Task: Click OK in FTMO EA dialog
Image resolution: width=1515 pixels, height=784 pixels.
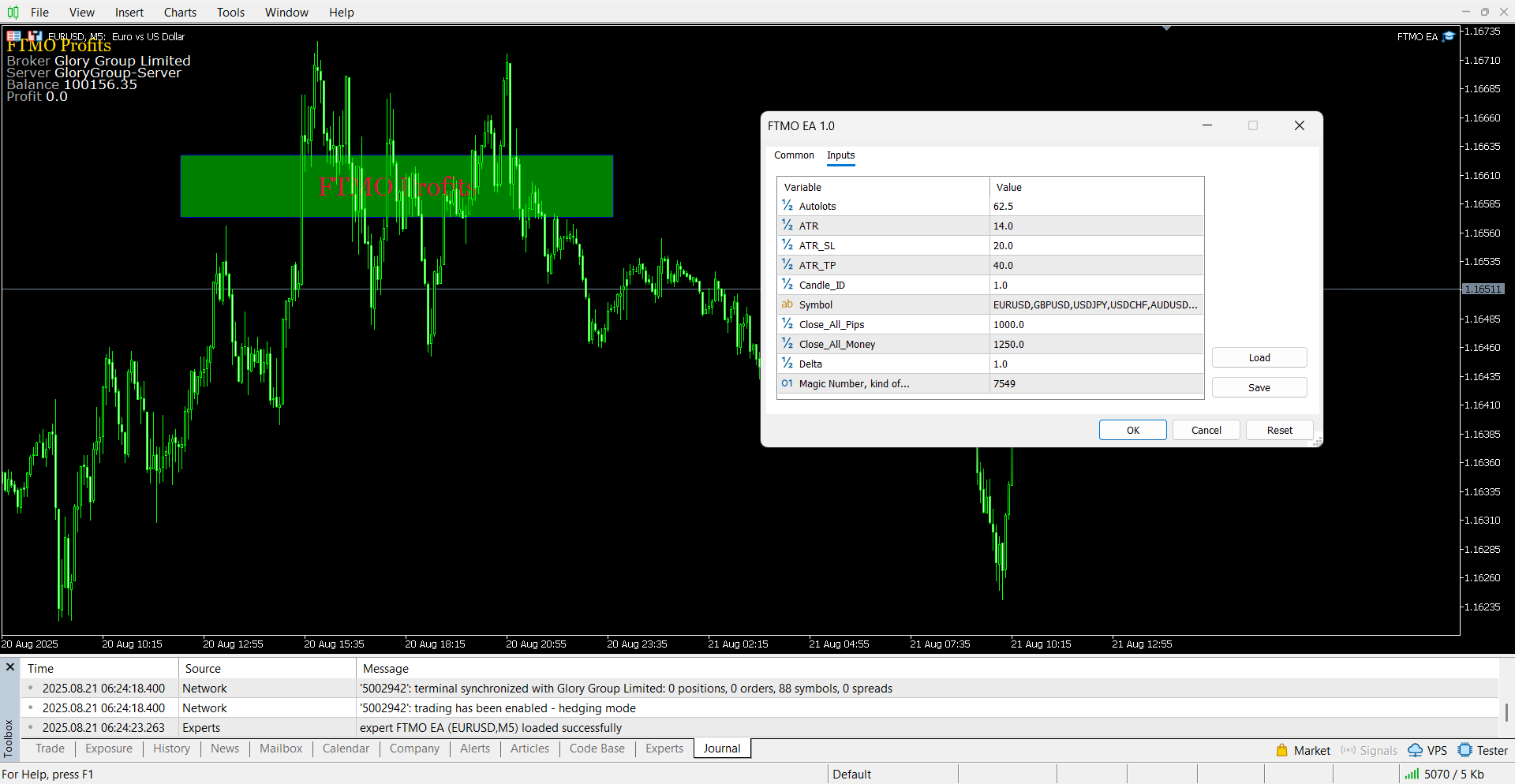Action: click(1133, 430)
